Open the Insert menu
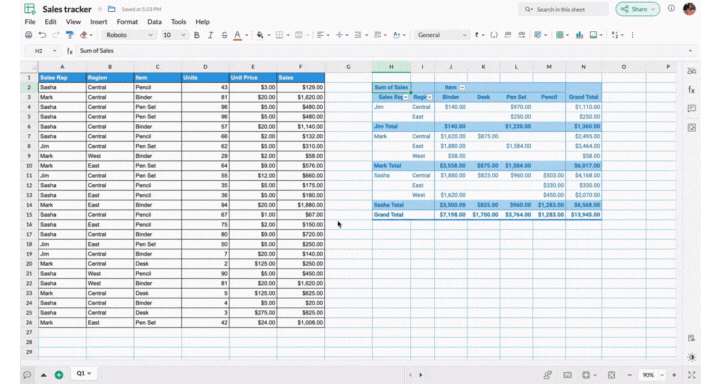The height and width of the screenshot is (384, 720). point(98,22)
